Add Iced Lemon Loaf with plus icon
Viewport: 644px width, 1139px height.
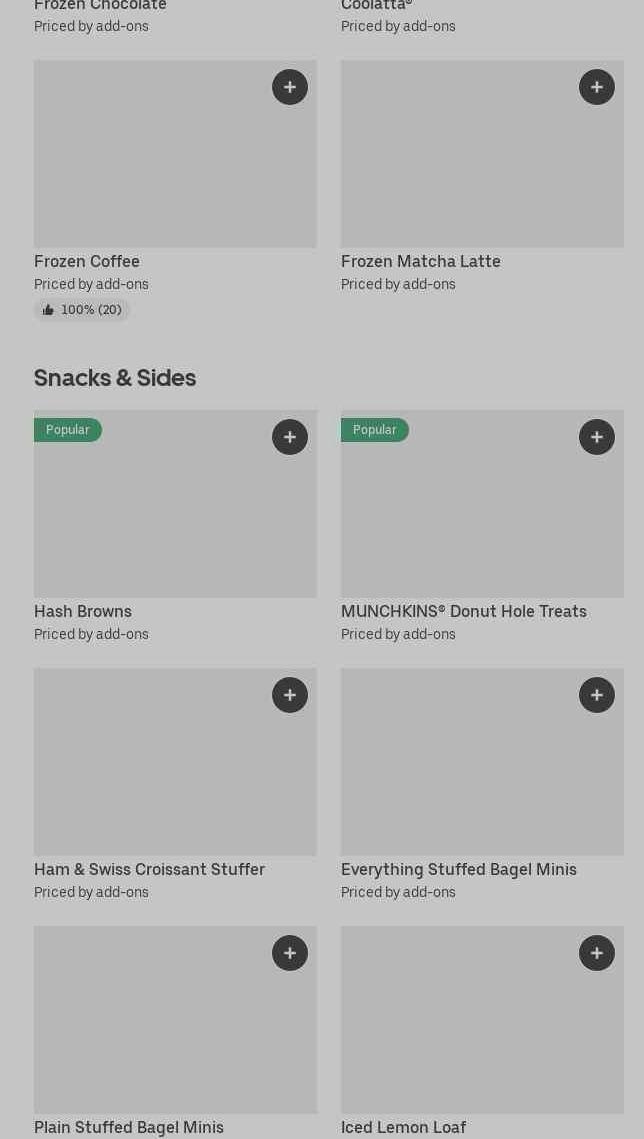click(597, 953)
